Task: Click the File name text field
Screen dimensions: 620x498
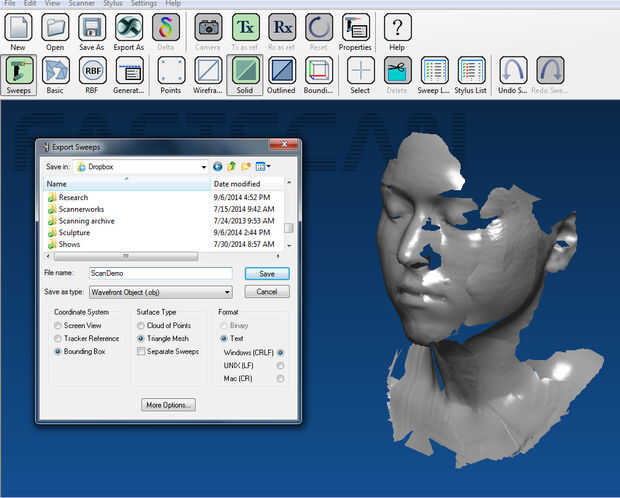Action: [x=159, y=273]
